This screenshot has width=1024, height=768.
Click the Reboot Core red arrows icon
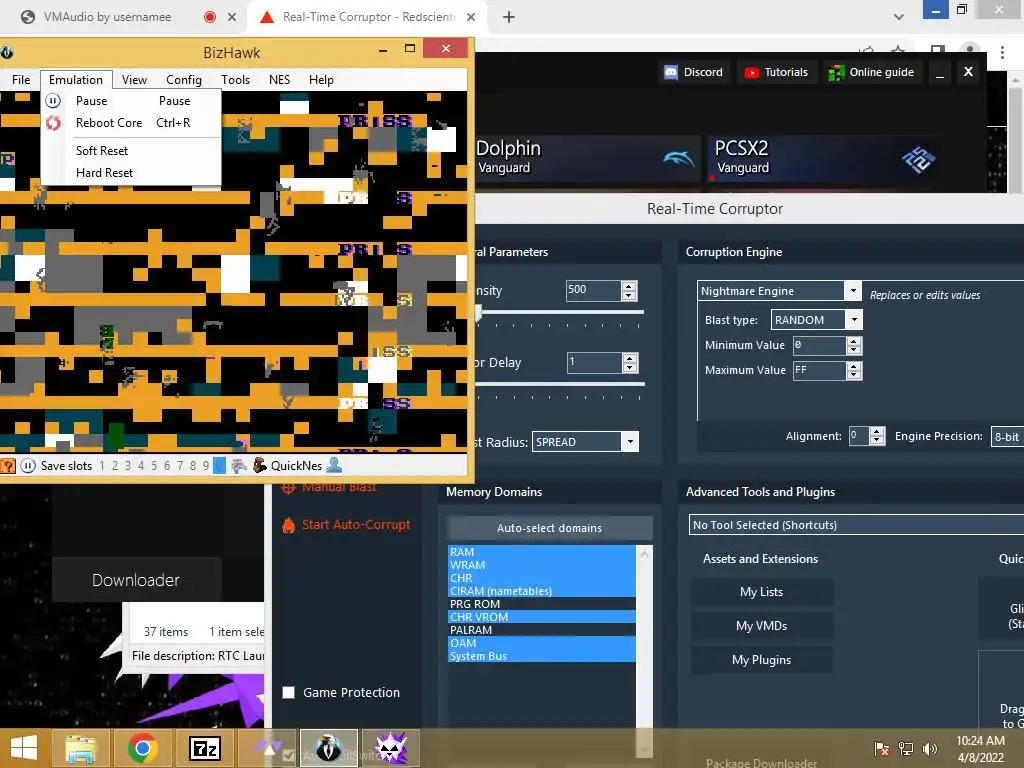(x=53, y=123)
